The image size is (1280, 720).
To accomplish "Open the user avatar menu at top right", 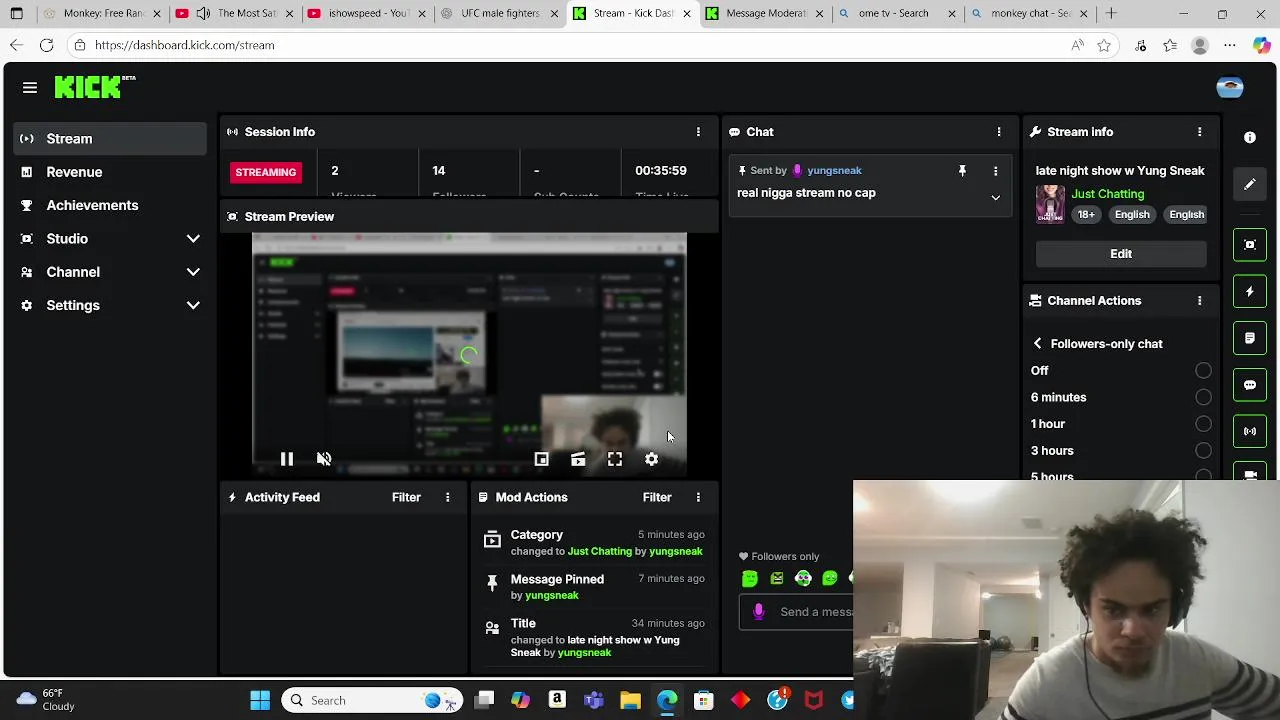I will (x=1229, y=88).
